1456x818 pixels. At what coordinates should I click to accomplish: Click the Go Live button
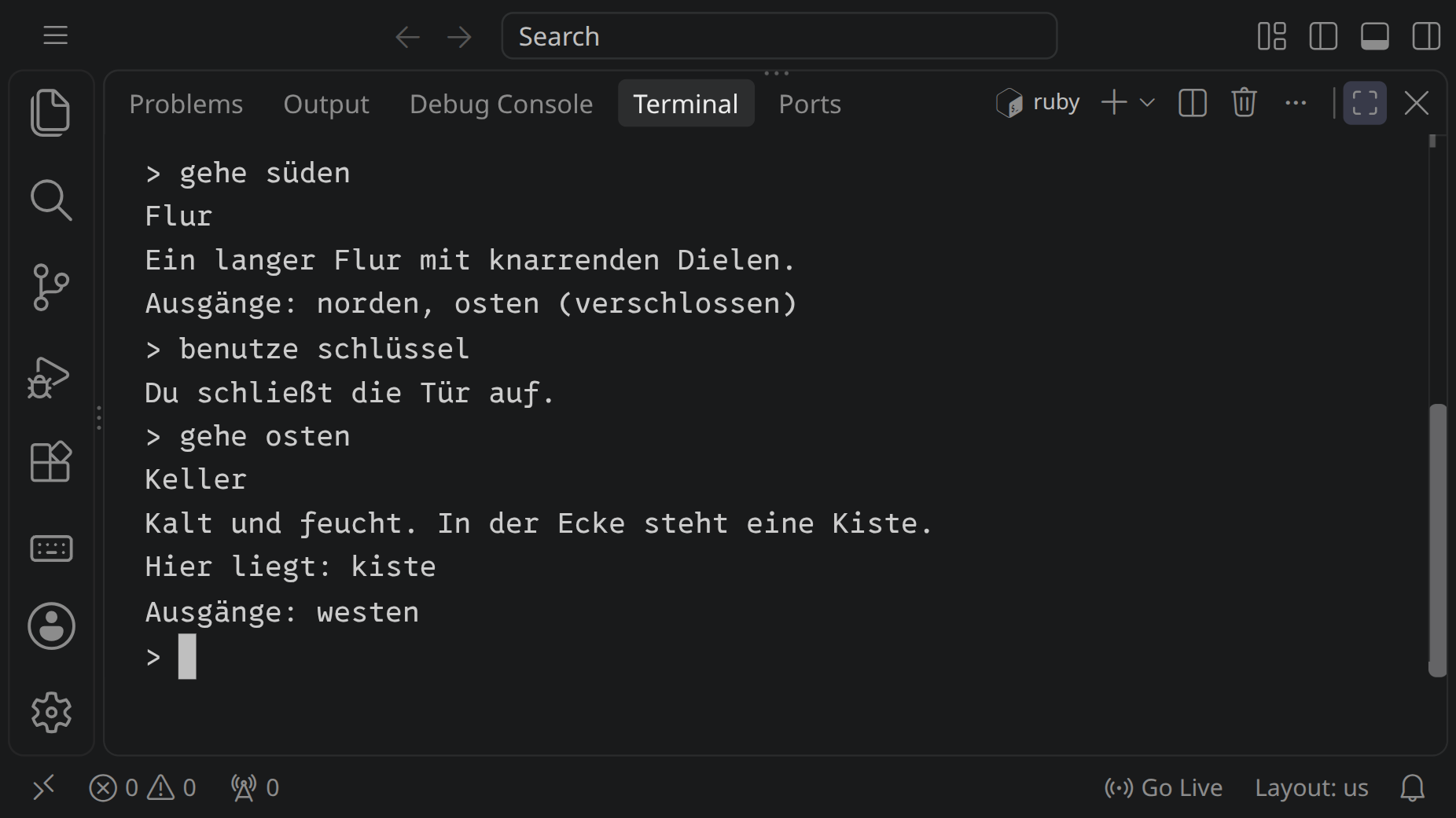(x=1164, y=787)
